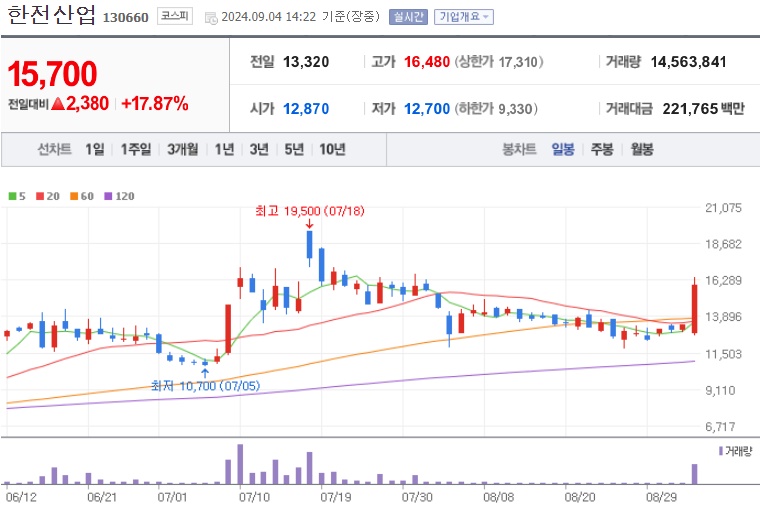The height and width of the screenshot is (510, 760).
Task: Click the current price 15,700
Action: click(52, 74)
